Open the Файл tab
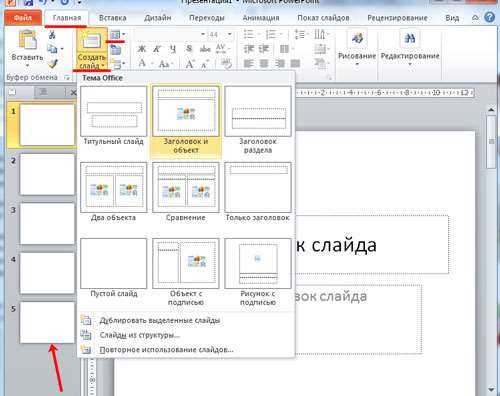 [23, 18]
